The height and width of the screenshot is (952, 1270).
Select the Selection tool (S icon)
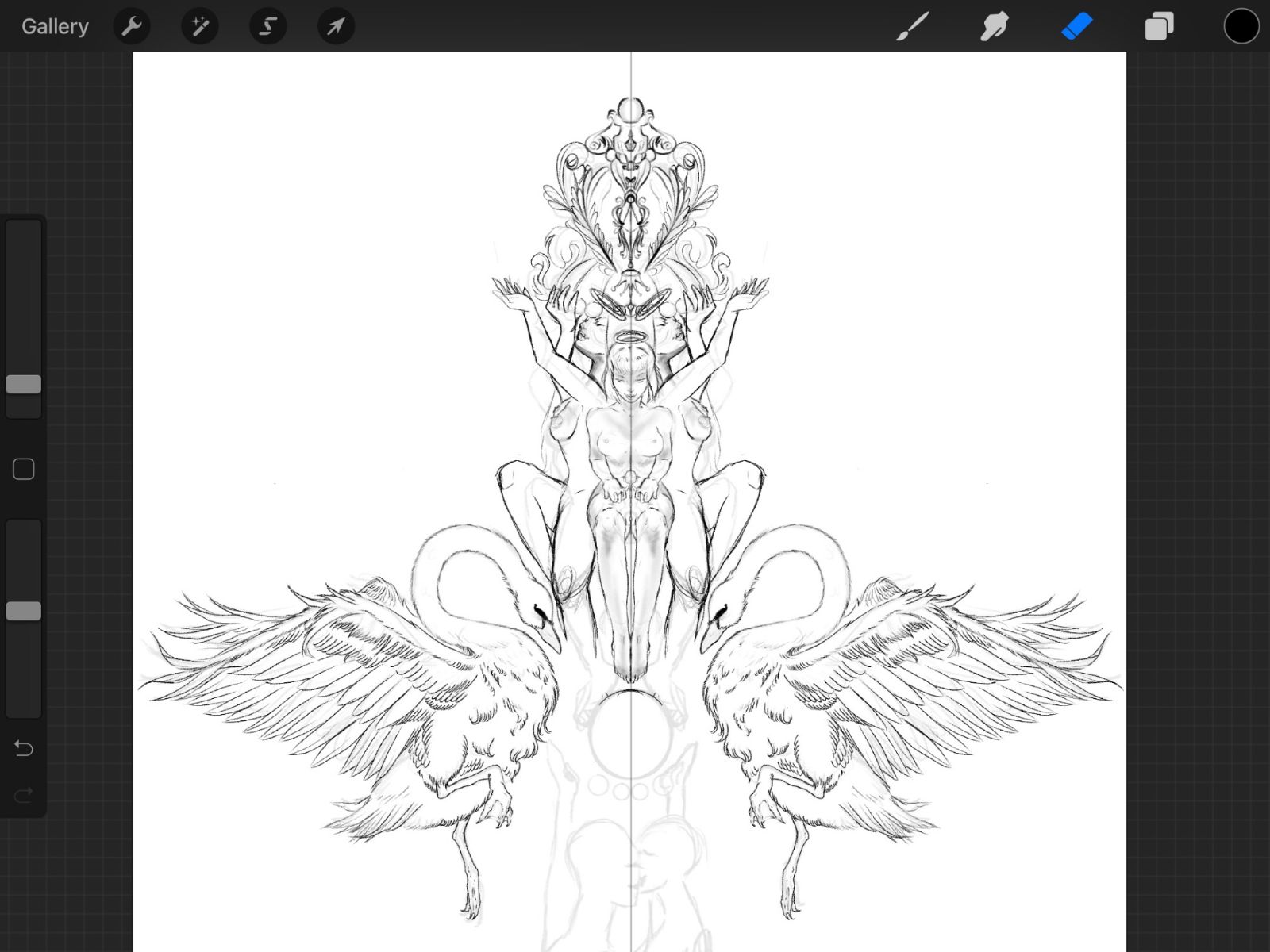coord(268,26)
